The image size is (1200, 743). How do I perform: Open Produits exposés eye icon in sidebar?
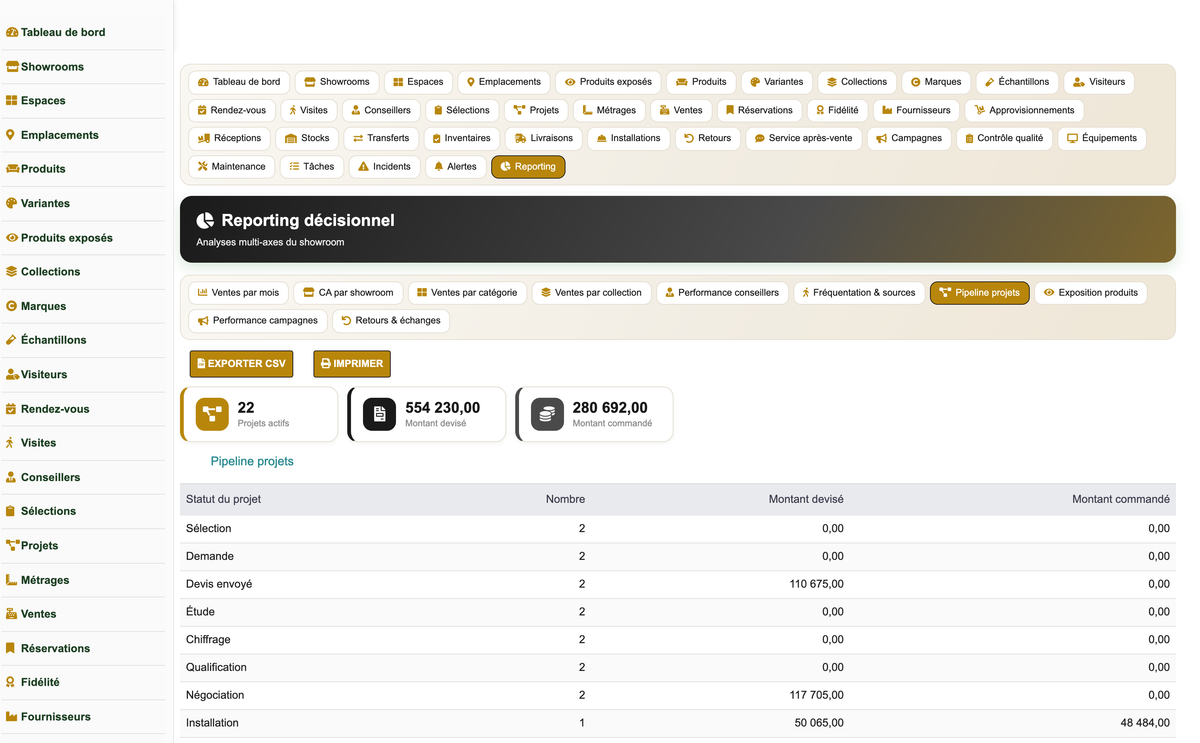coord(12,238)
